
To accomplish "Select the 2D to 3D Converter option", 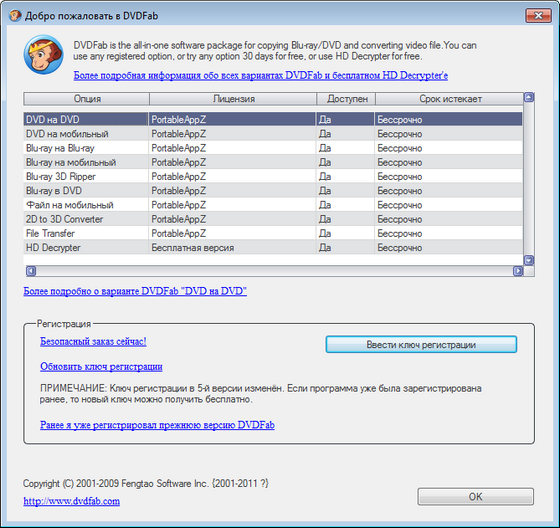I will 273,219.
